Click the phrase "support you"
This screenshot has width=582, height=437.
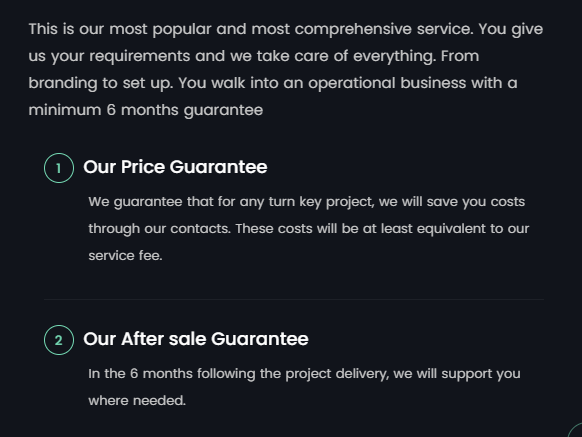[481, 374]
